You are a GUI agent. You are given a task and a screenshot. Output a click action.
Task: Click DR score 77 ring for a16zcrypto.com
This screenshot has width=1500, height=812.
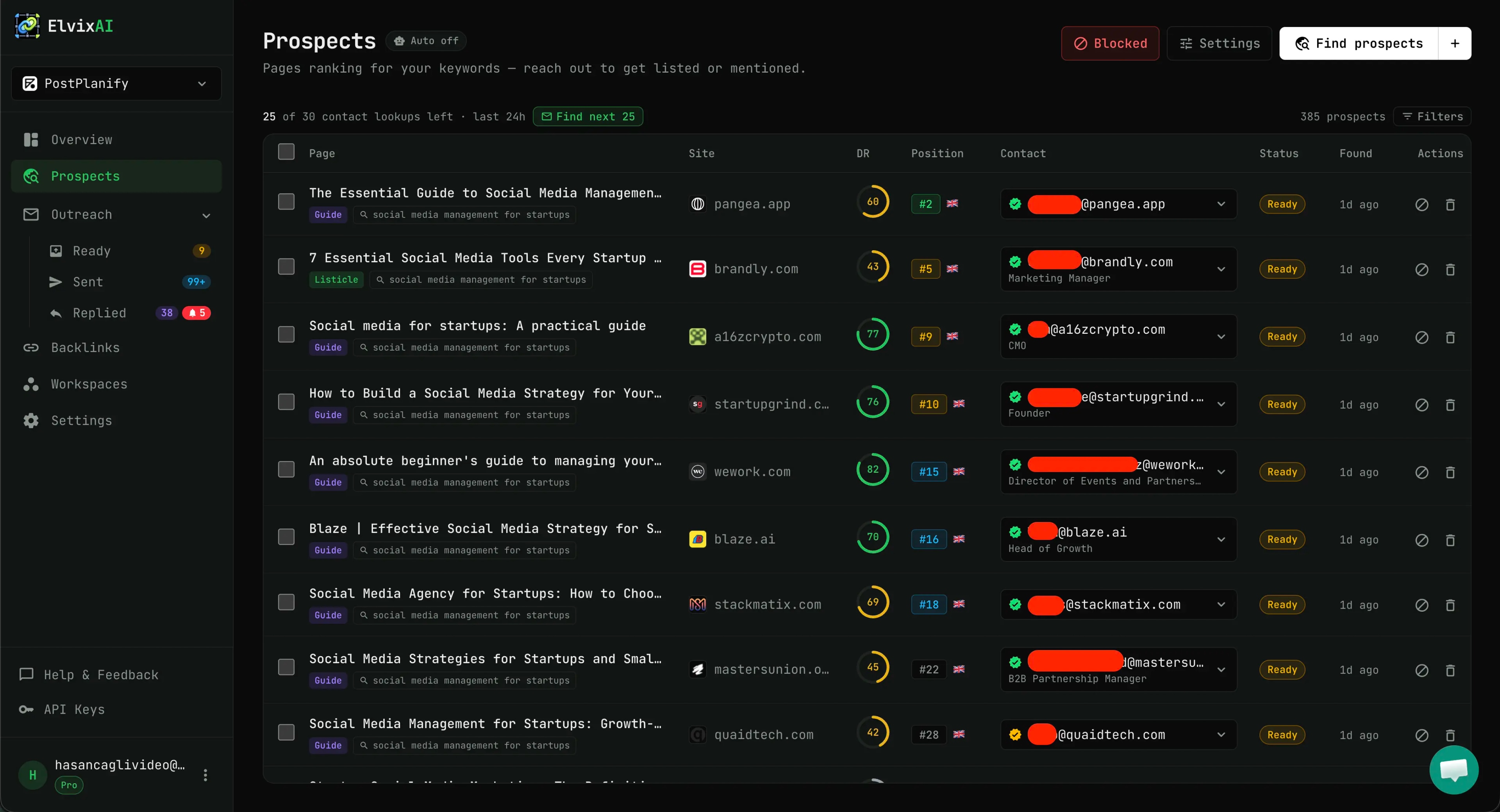(x=872, y=334)
